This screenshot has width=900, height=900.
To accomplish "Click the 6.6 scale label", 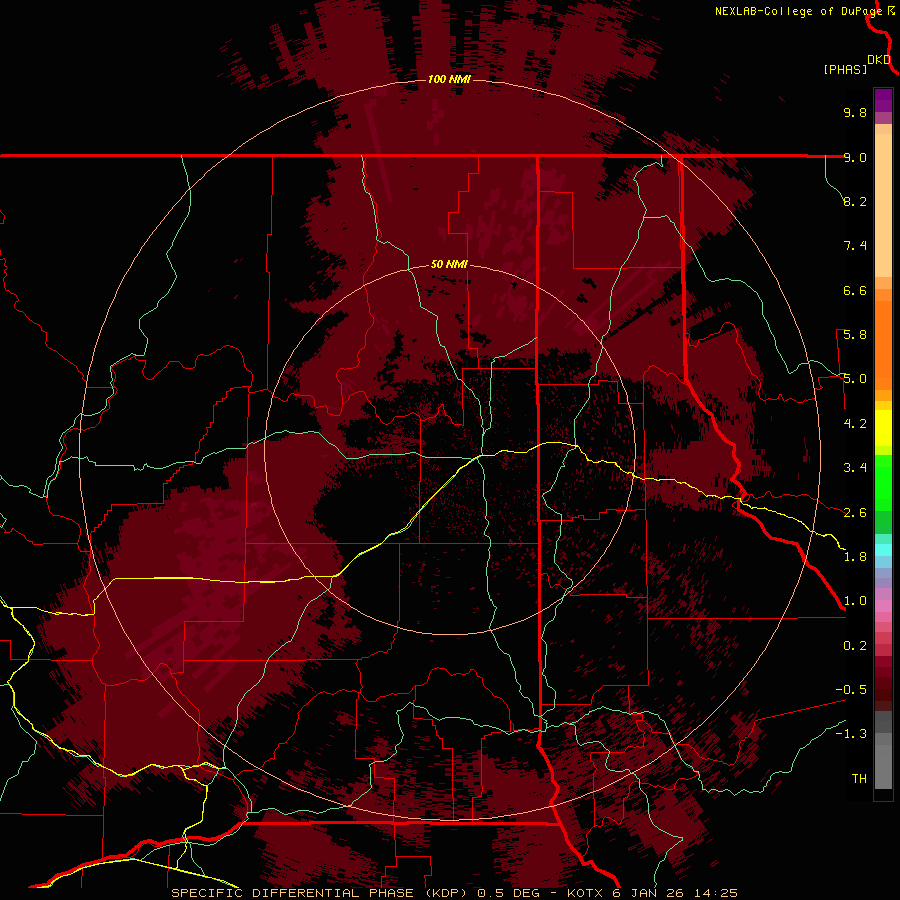I will coord(855,290).
